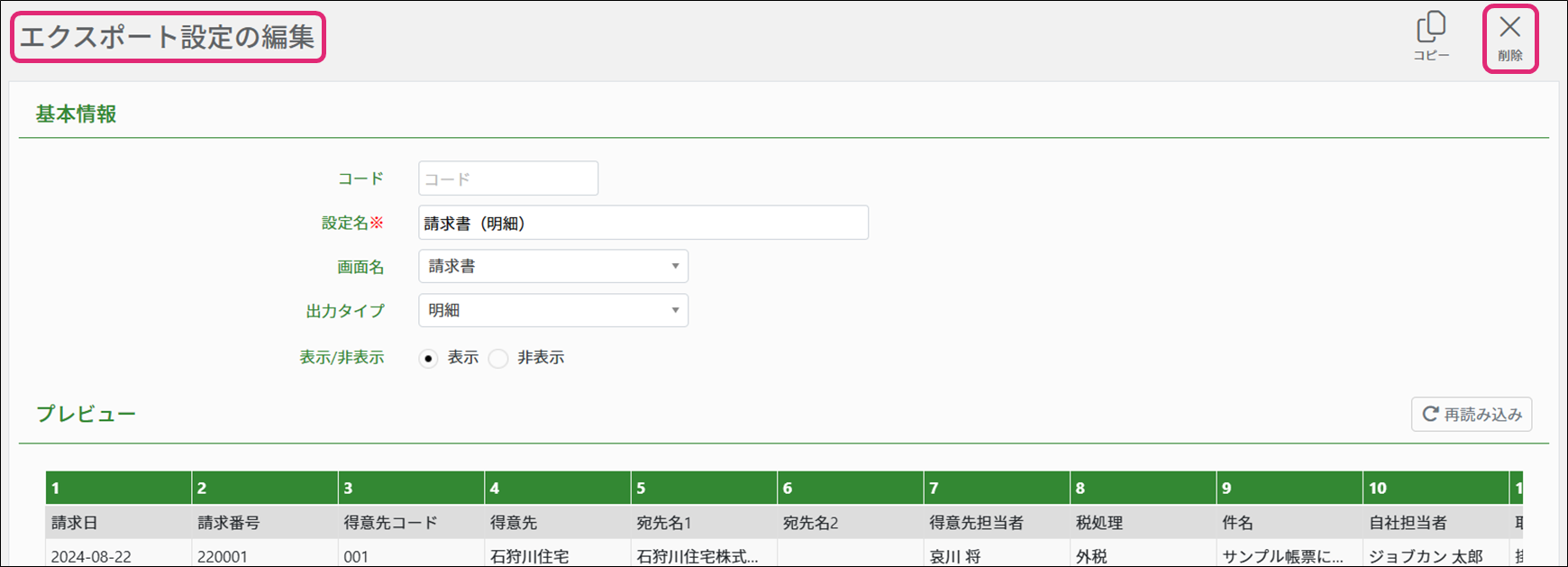Click the Delete (削除) X icon

point(1509,28)
